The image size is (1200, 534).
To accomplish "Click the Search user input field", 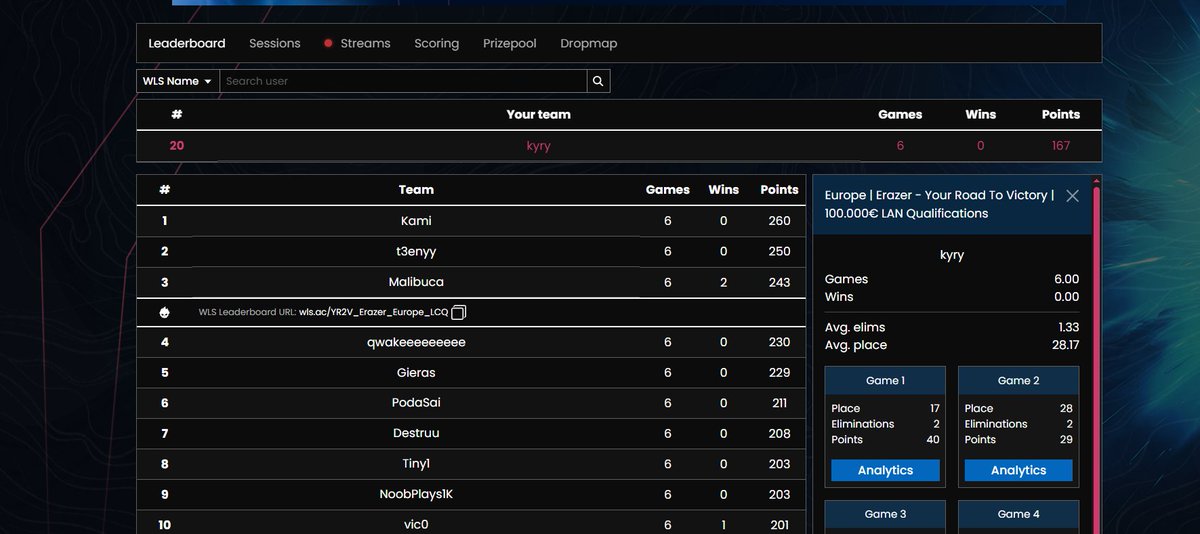I will pos(403,81).
